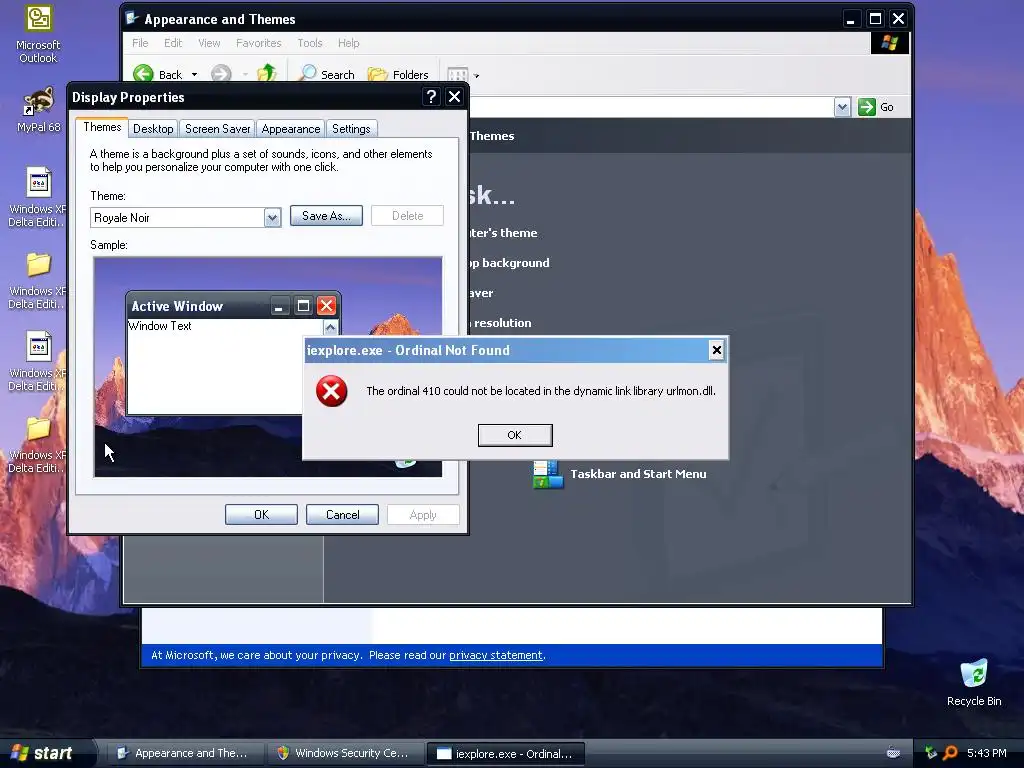This screenshot has height=768, width=1024.
Task: Open the Back history dropdown arrow
Action: coord(194,75)
